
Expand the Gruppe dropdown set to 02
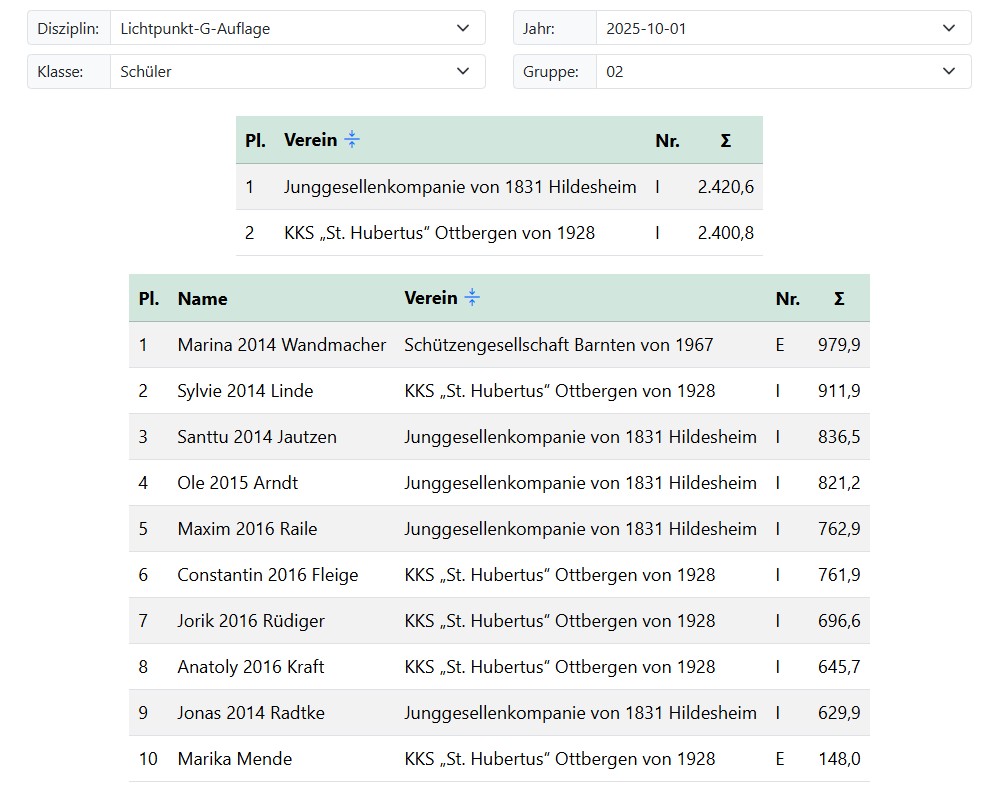782,72
